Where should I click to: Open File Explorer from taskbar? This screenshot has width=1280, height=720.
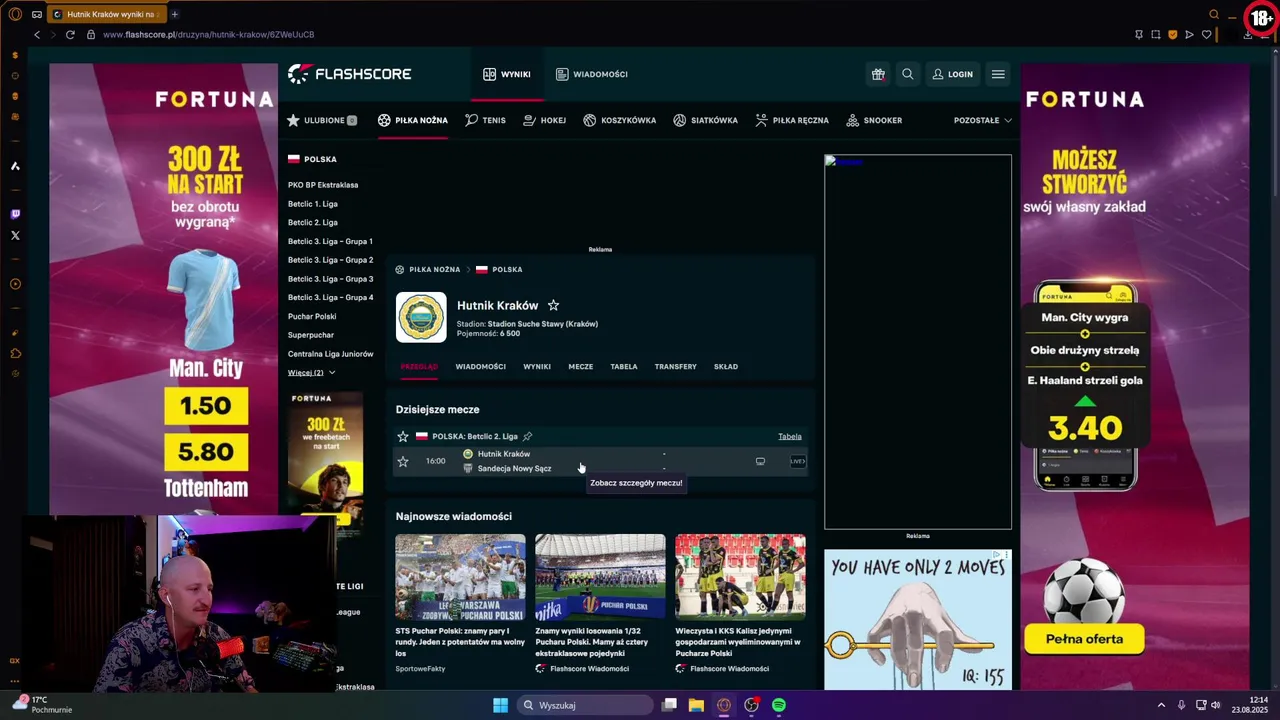pos(696,705)
